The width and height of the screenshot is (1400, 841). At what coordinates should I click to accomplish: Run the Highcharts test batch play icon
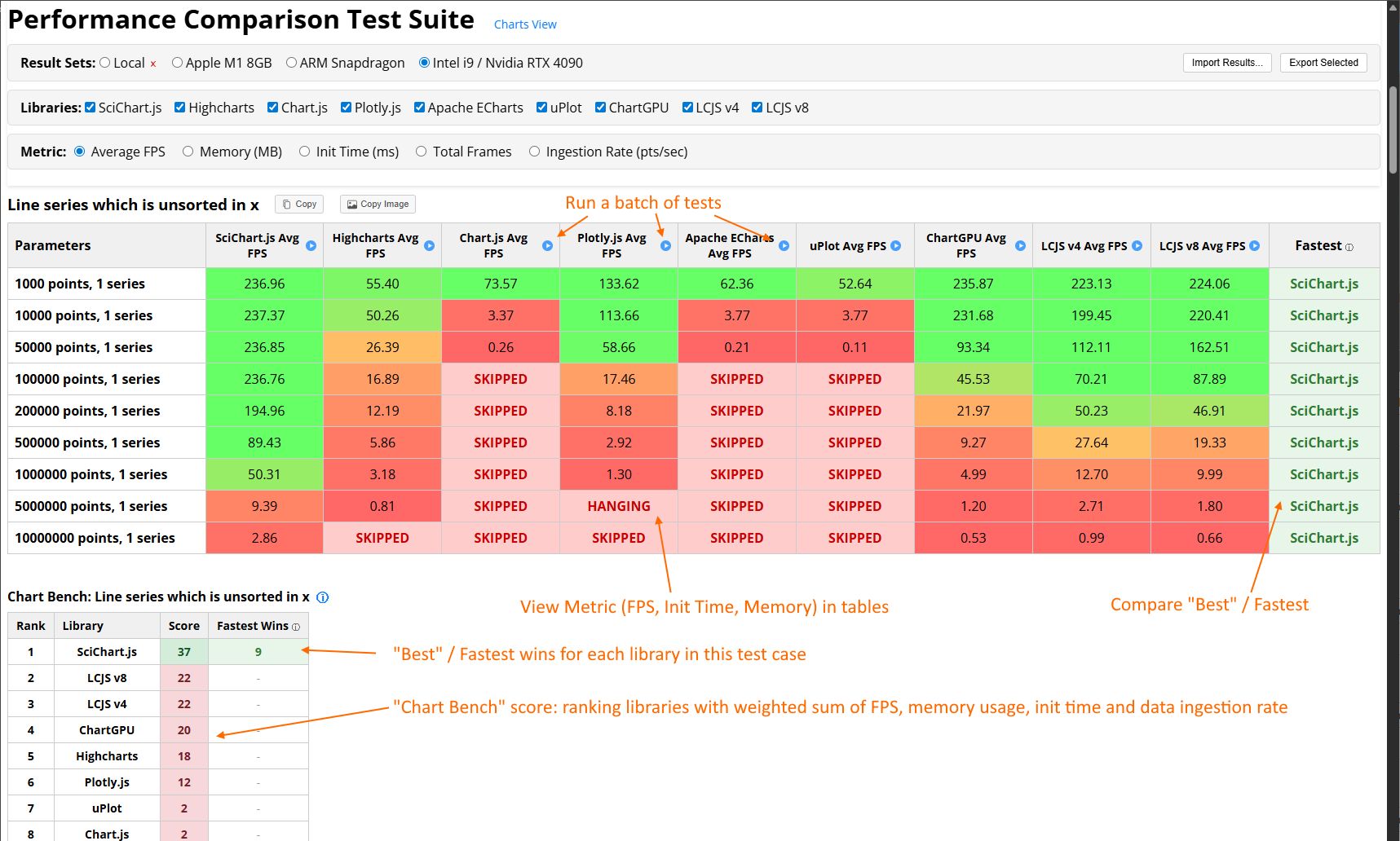(x=429, y=245)
